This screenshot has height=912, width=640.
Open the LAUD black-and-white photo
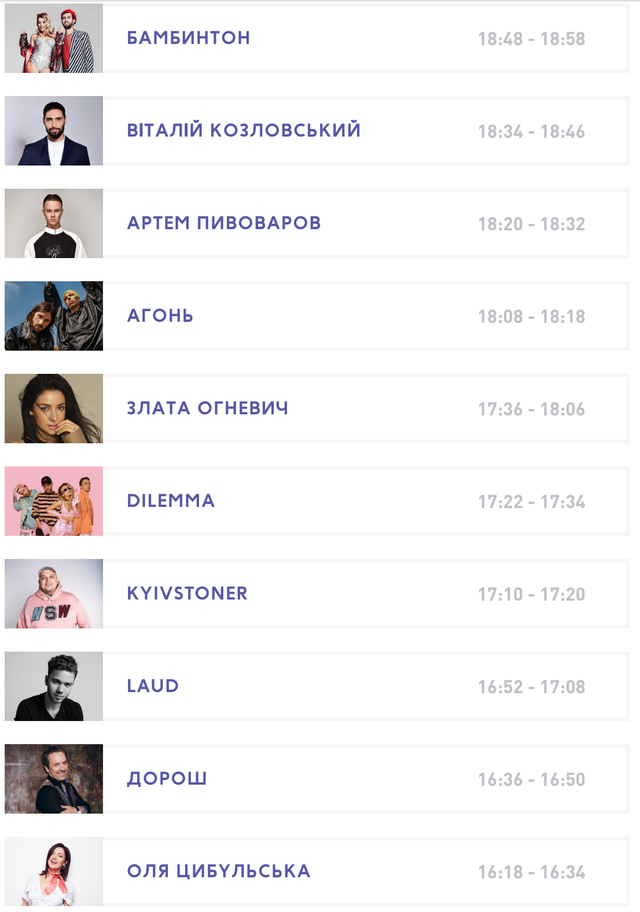point(54,686)
